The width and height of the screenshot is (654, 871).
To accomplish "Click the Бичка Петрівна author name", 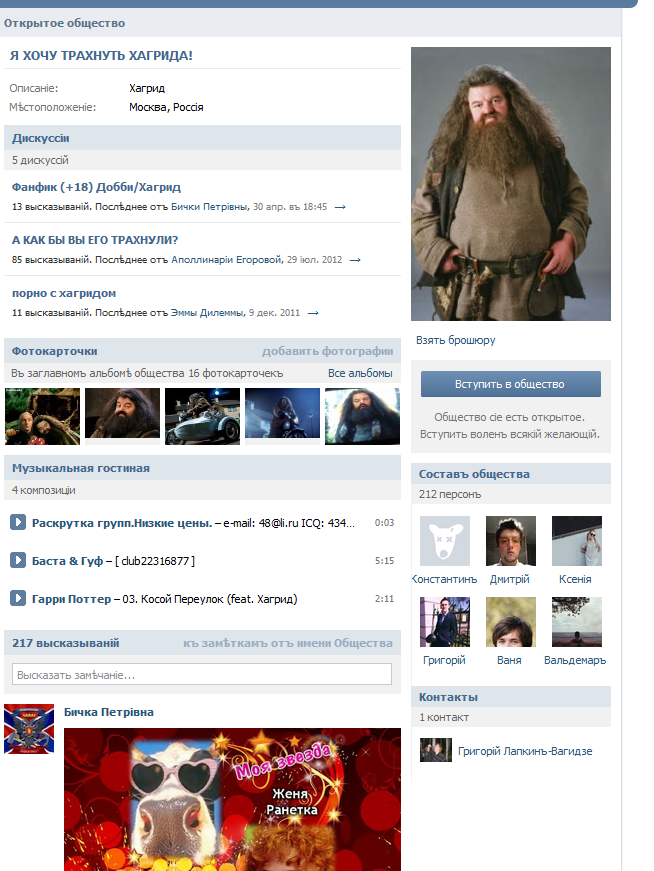I will click(x=109, y=712).
